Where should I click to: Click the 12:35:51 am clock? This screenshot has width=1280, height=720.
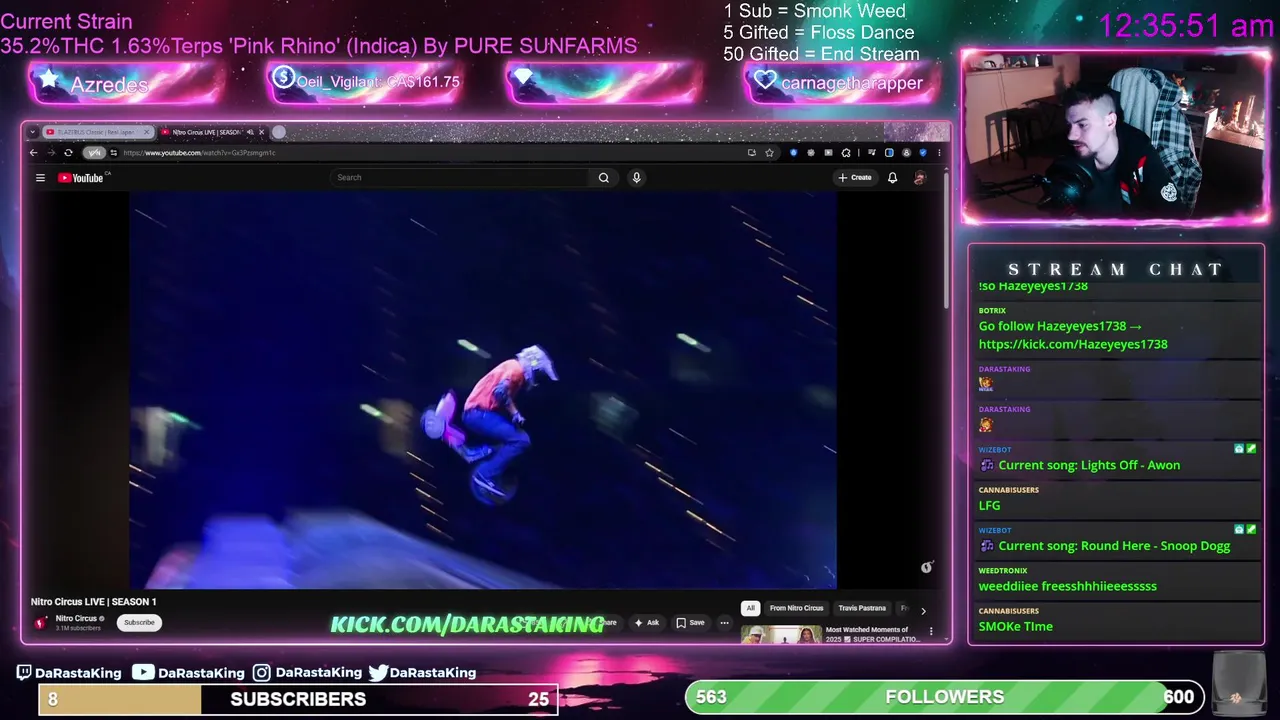1186,25
